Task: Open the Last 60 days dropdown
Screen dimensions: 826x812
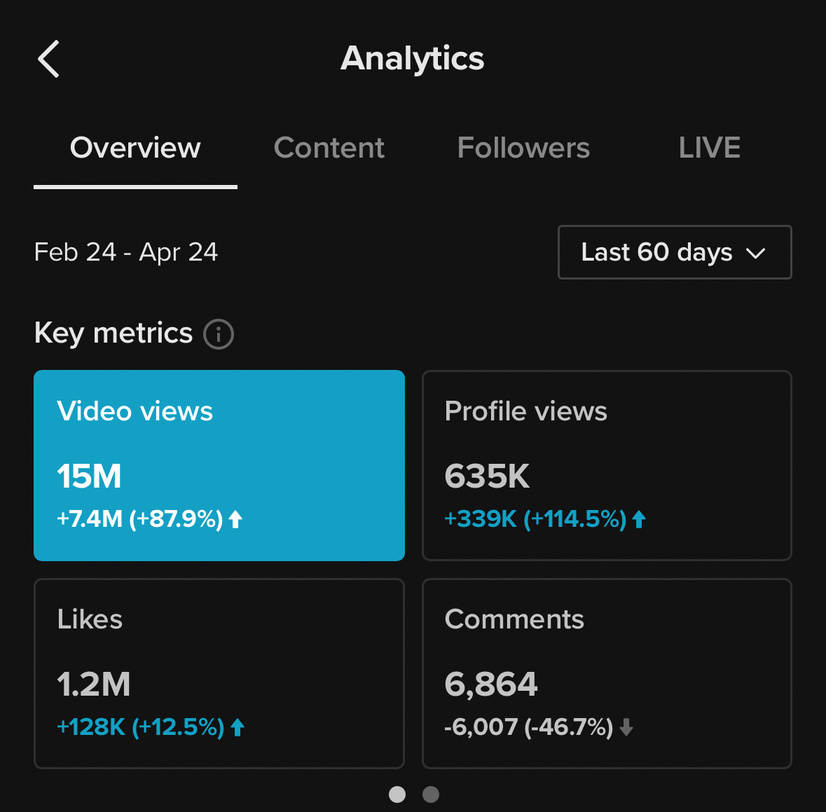Action: 674,252
